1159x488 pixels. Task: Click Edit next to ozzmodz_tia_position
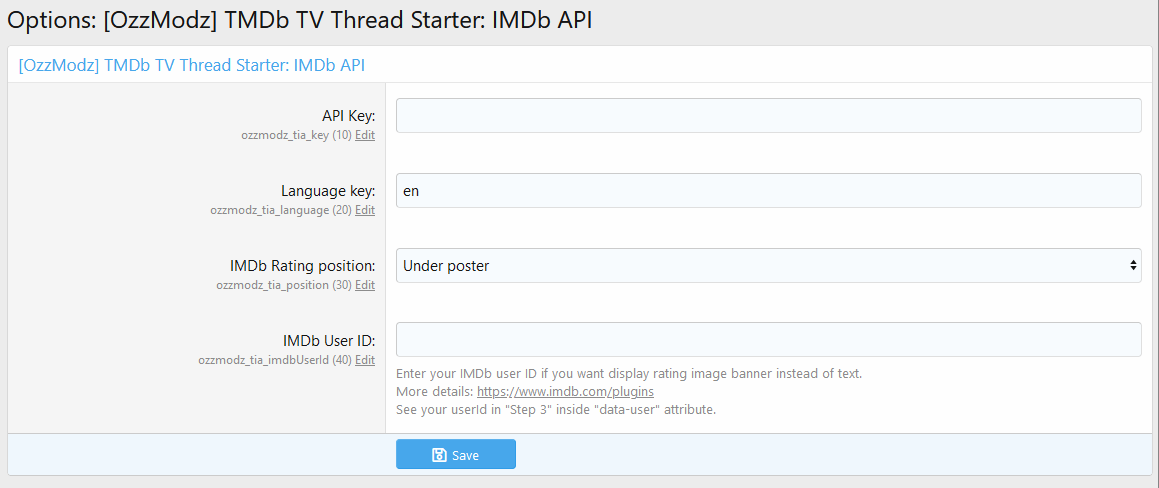(365, 285)
